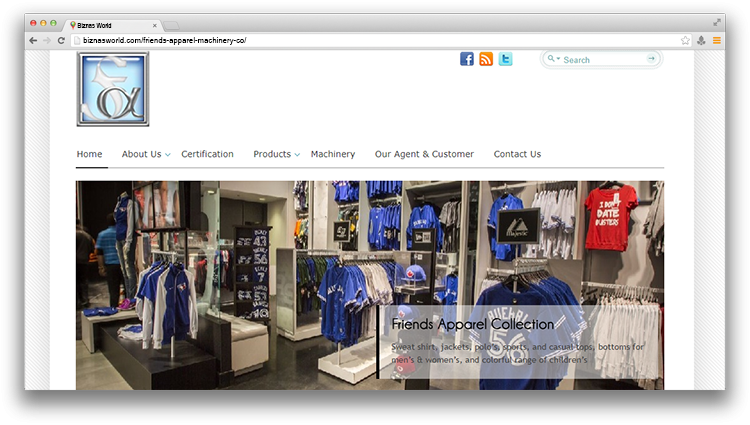Open the Facebook page icon
The height and width of the screenshot is (425, 750).
(x=467, y=59)
